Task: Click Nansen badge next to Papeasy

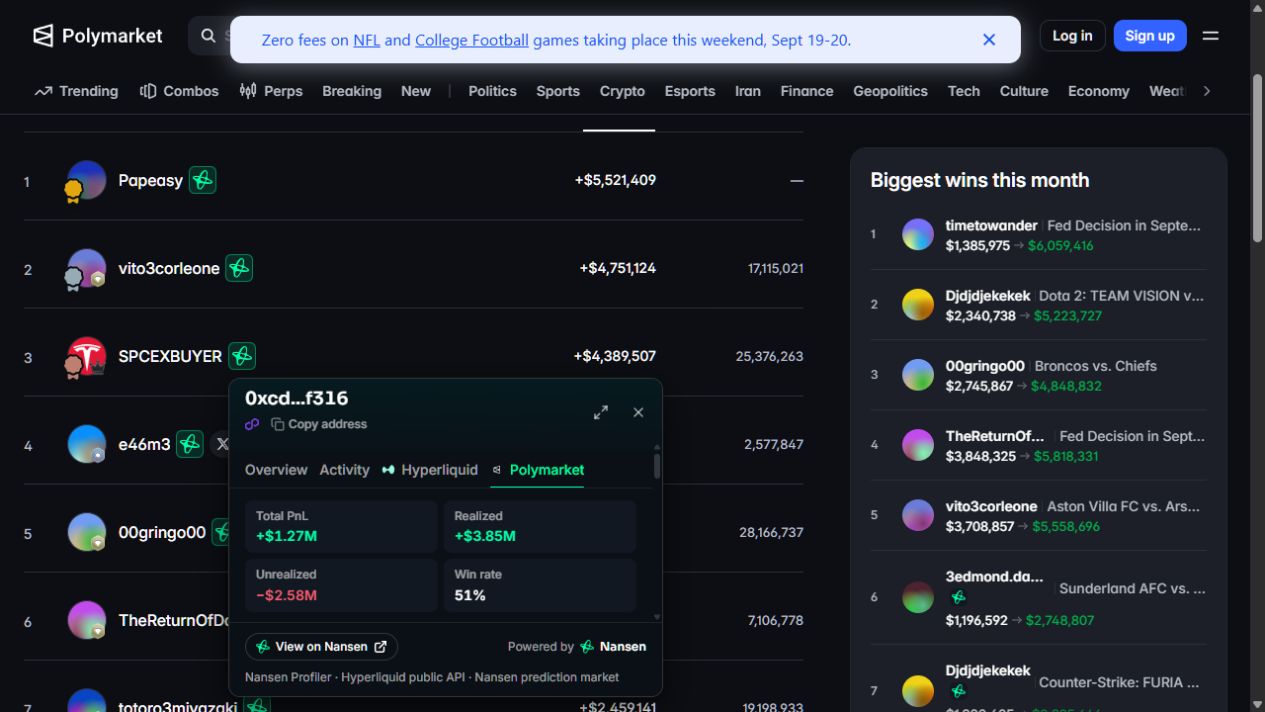Action: coord(203,180)
